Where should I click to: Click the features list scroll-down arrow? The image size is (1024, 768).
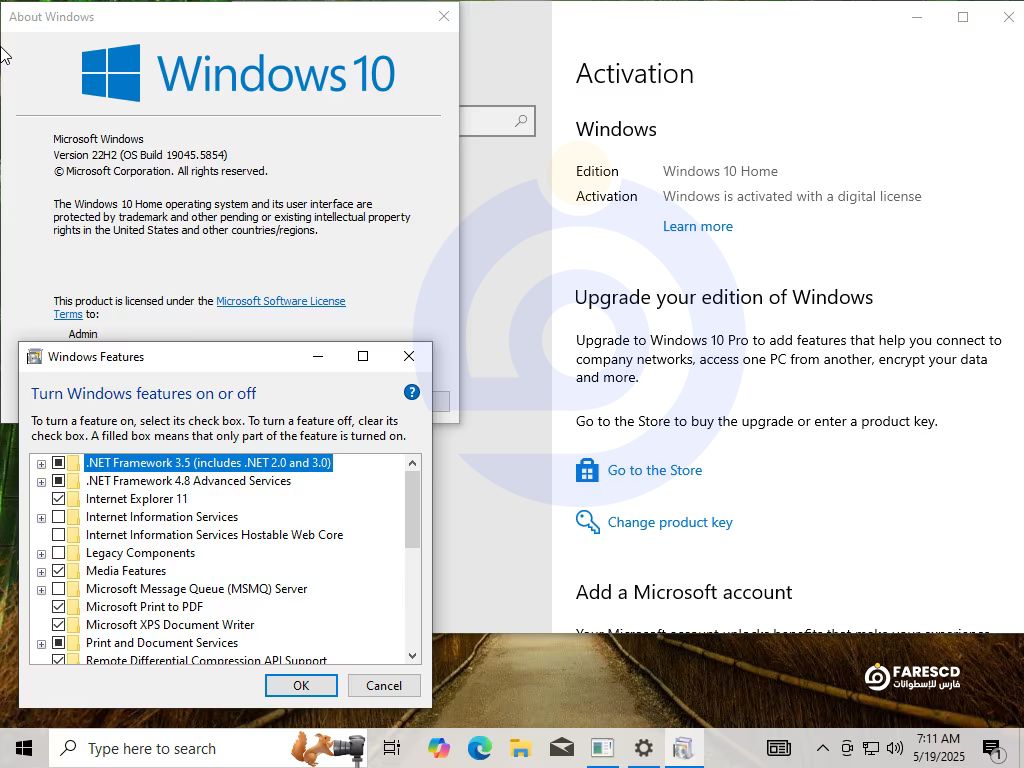(x=412, y=656)
